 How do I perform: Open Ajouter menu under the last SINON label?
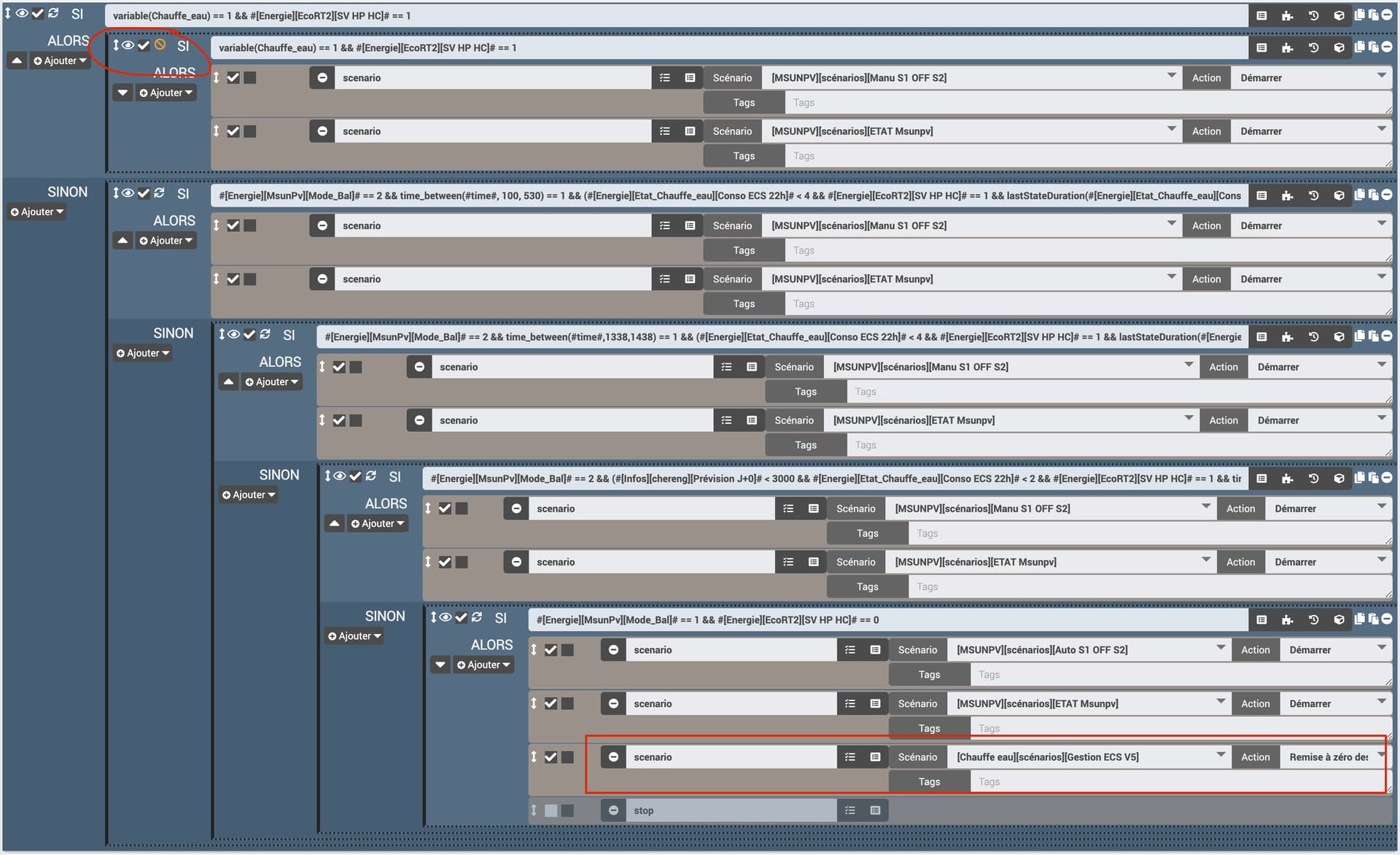point(354,636)
